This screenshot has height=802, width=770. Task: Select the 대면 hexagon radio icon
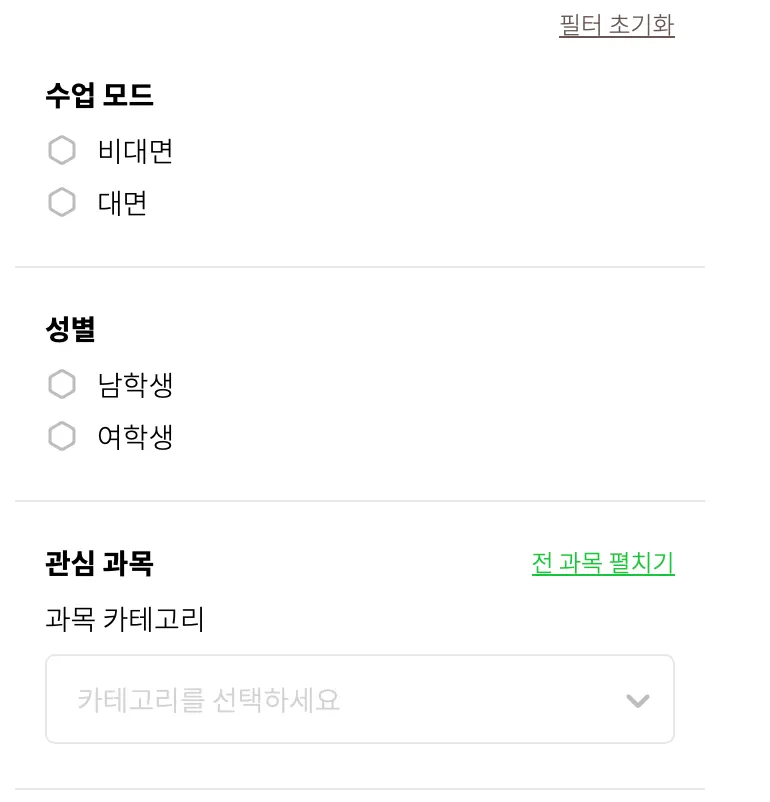[62, 203]
